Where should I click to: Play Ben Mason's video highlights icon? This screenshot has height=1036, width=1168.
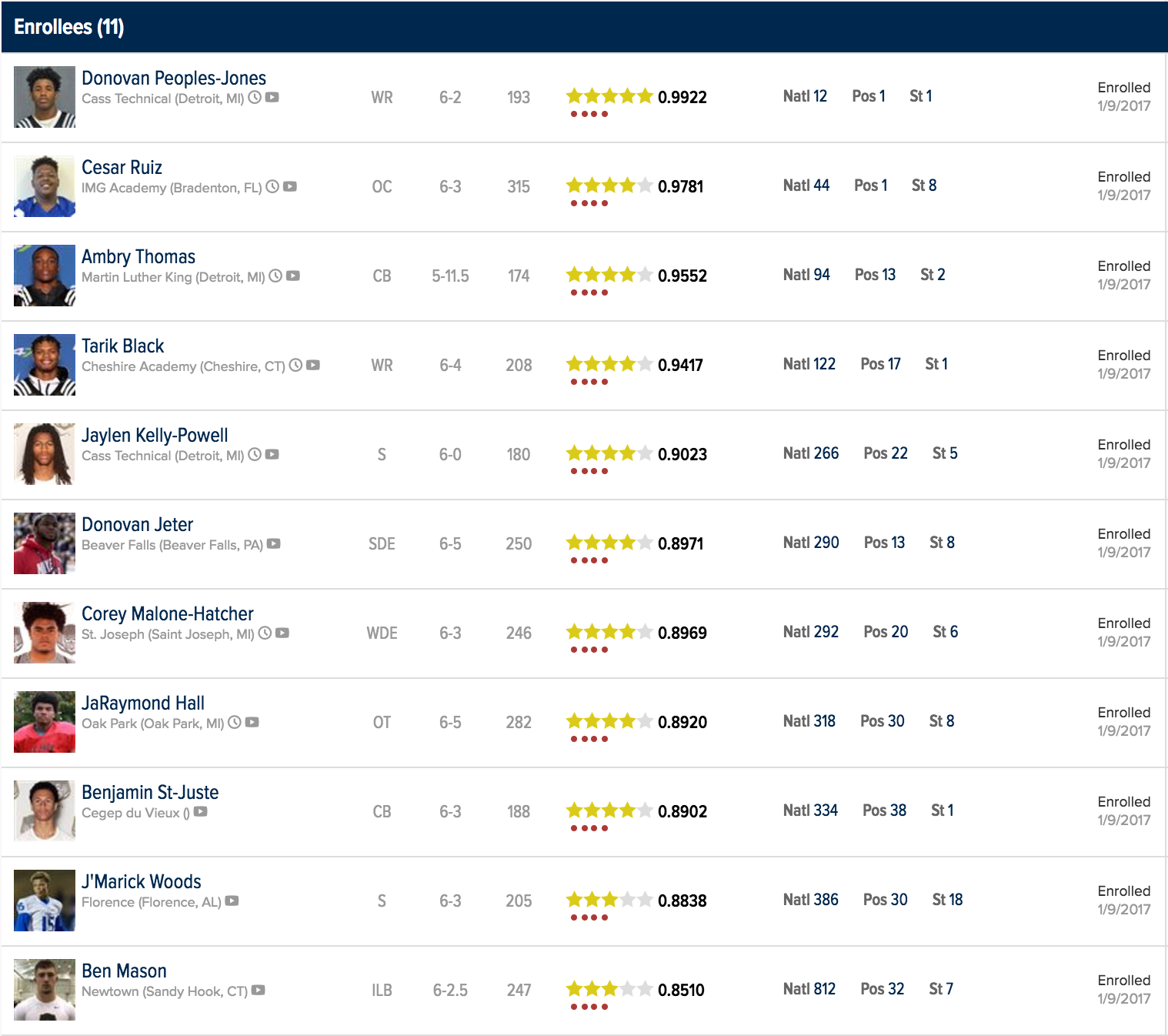(259, 991)
